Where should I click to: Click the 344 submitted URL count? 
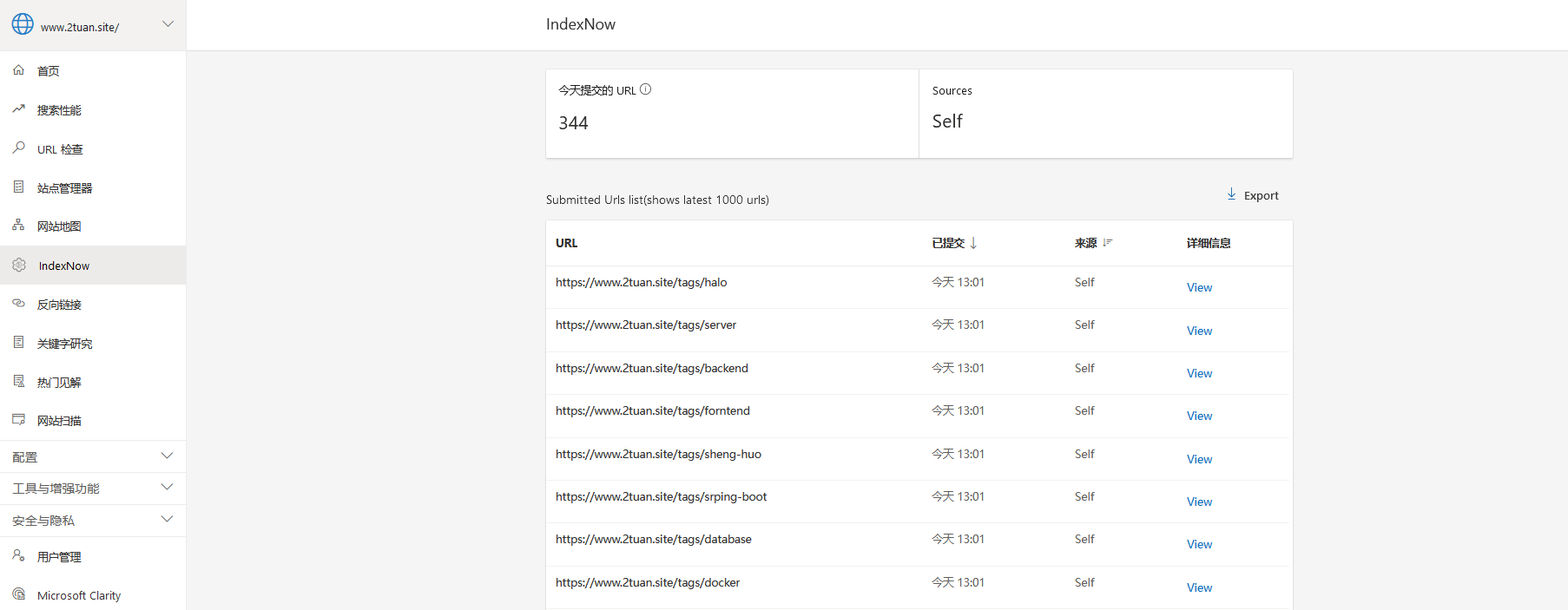[x=573, y=123]
